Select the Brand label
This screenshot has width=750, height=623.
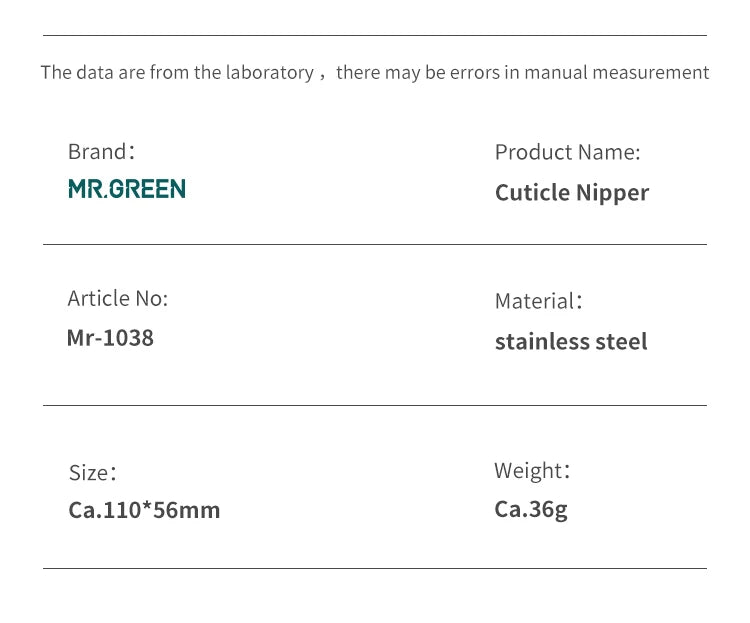(x=101, y=152)
